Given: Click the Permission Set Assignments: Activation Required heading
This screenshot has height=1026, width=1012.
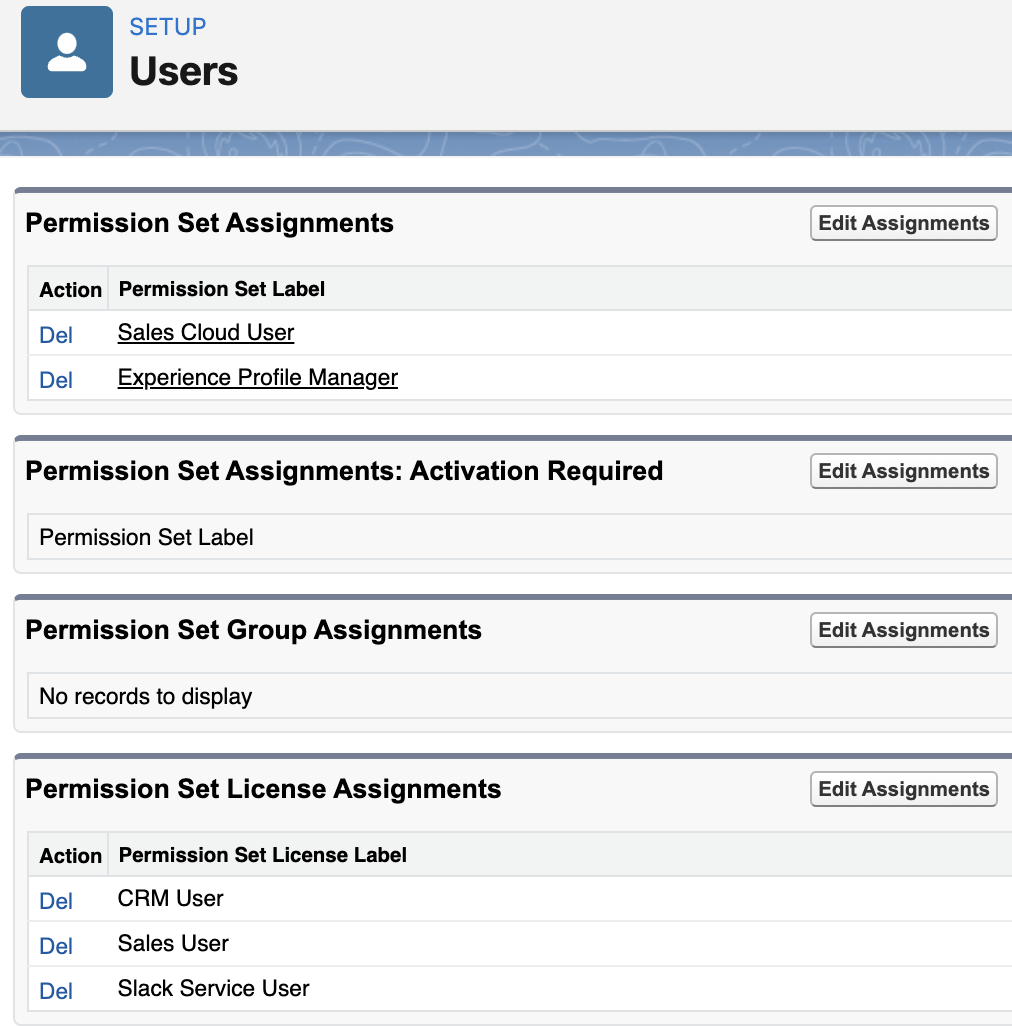Looking at the screenshot, I should [344, 470].
